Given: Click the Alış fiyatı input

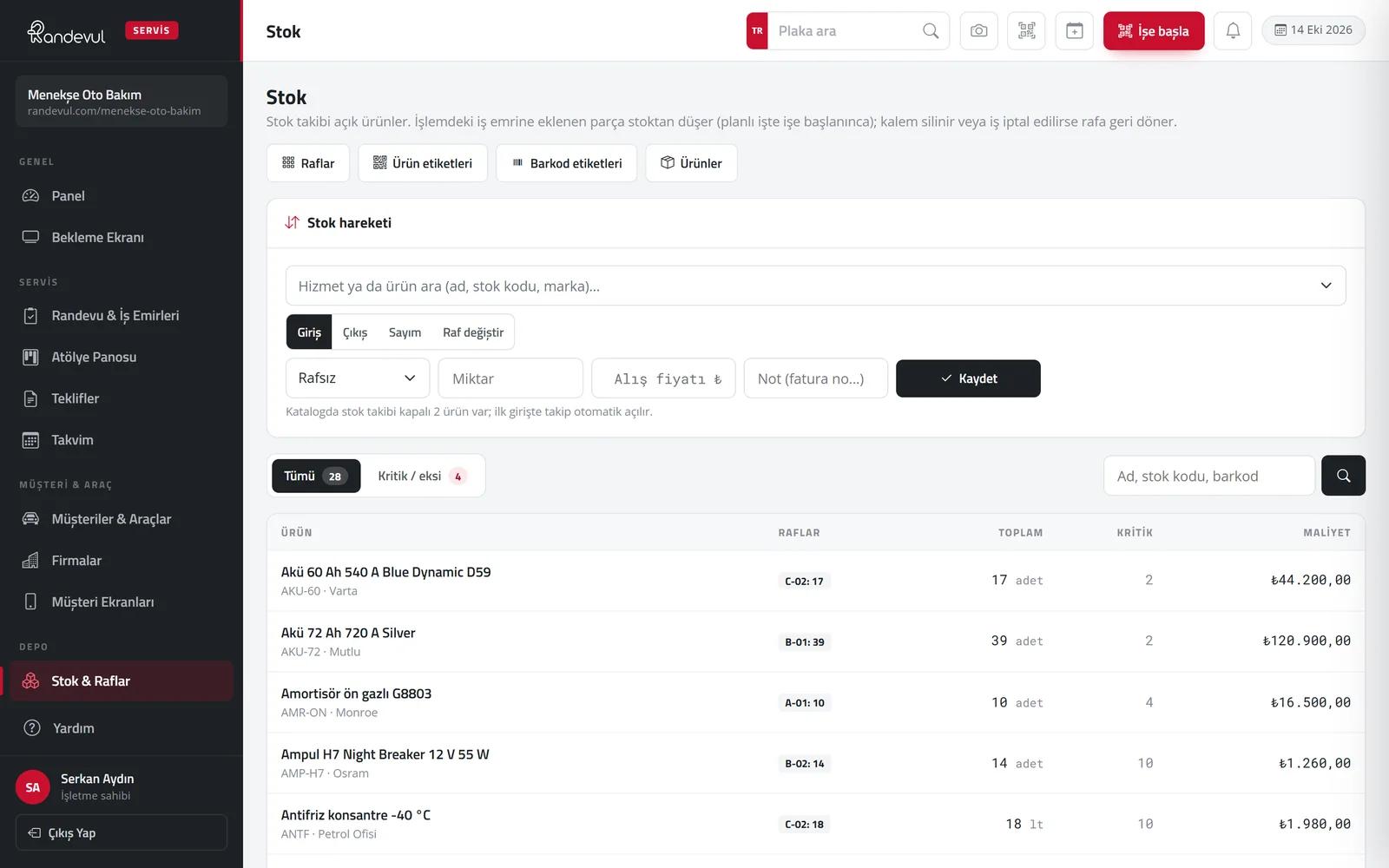Looking at the screenshot, I should pos(663,378).
